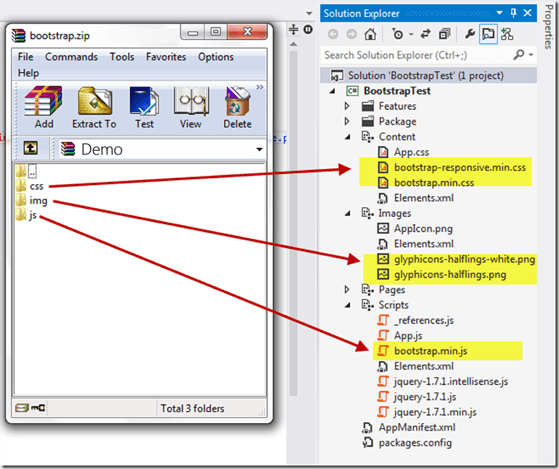Click the Home icon in Solution Explorer
This screenshot has height=469, width=559.
(370, 34)
